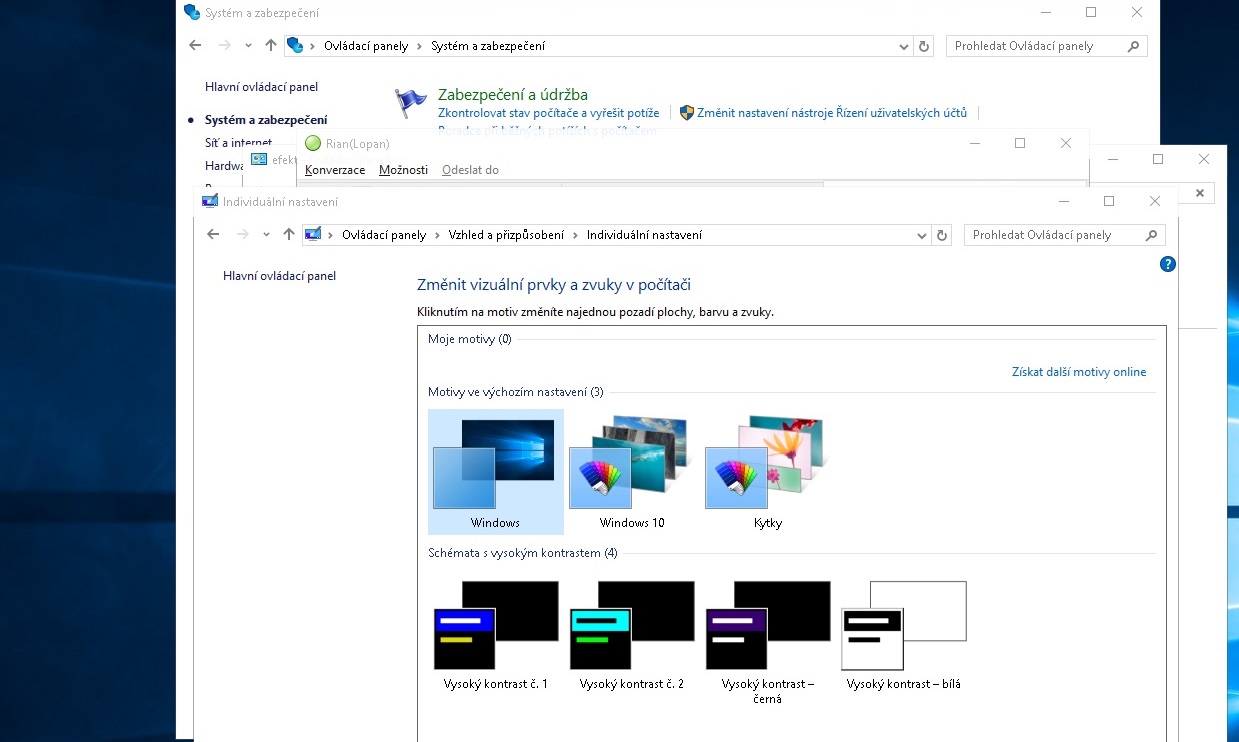
Task: Click the up arrow in Systém a zabezpečení window
Action: coord(271,46)
